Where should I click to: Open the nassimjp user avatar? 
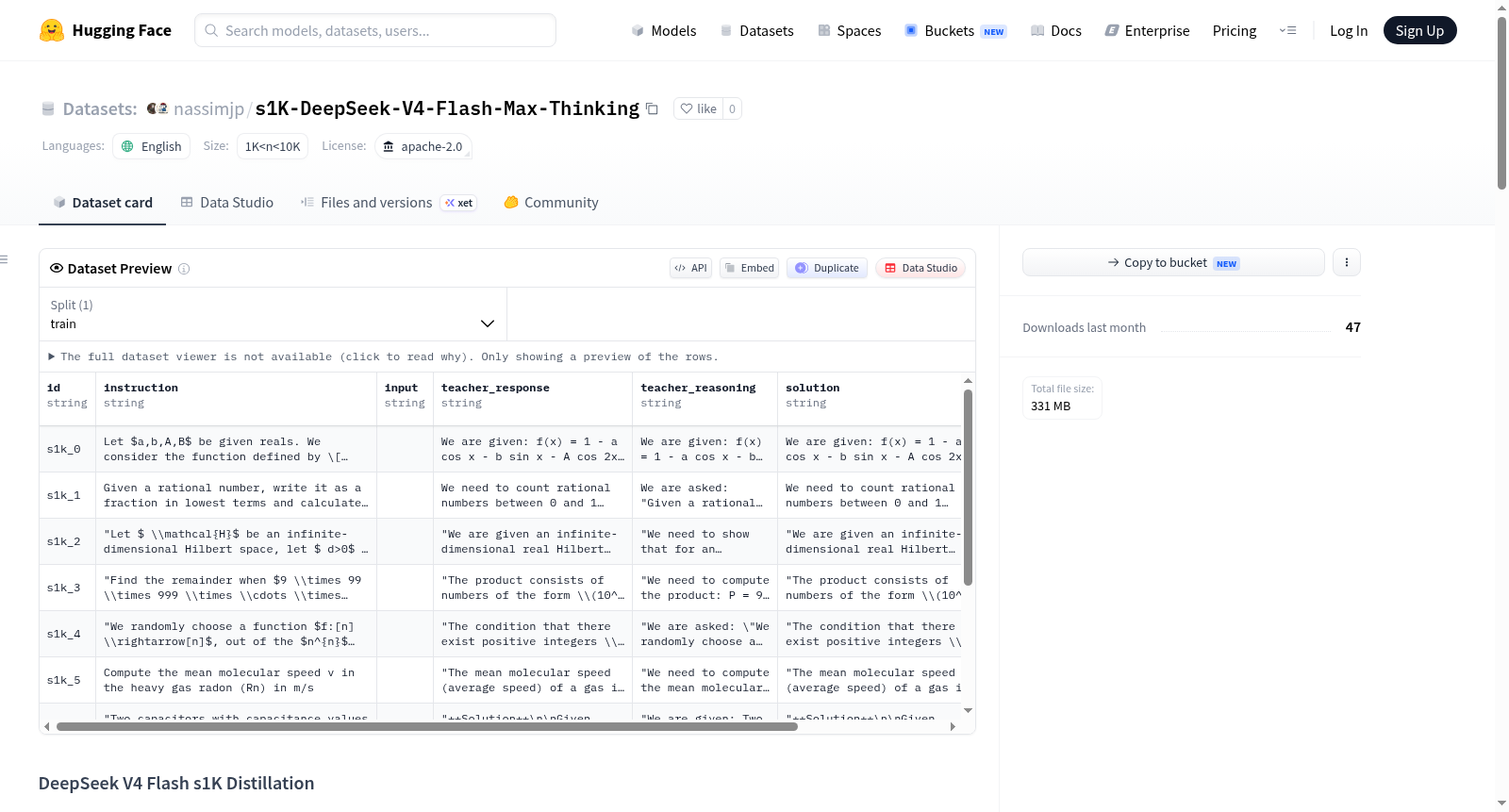pyautogui.click(x=158, y=108)
